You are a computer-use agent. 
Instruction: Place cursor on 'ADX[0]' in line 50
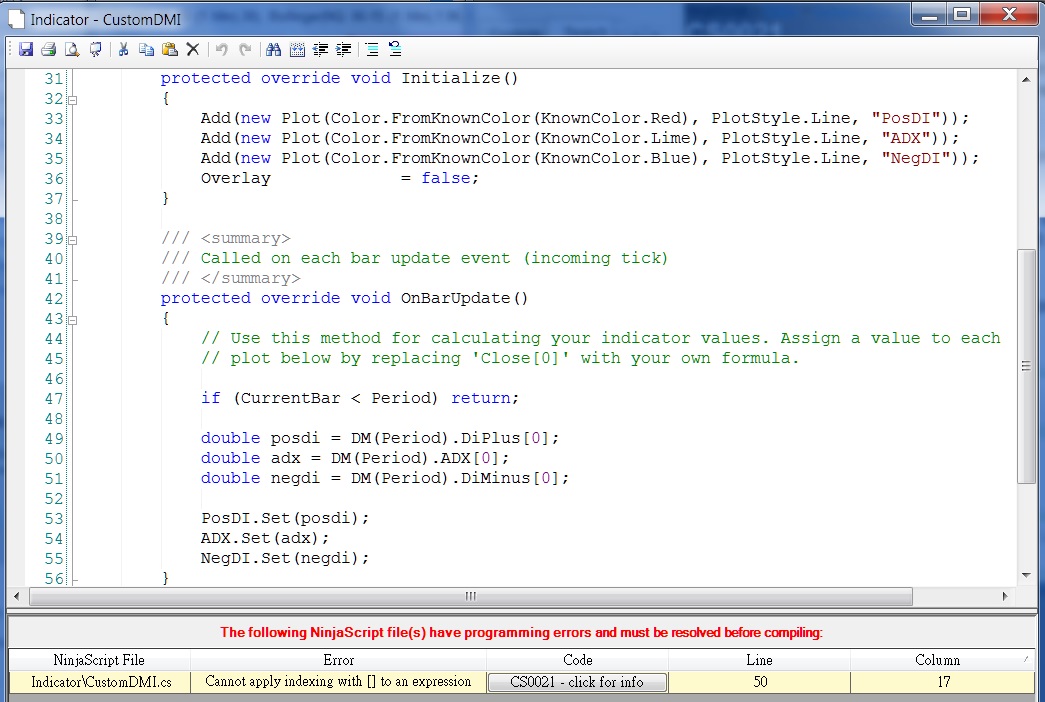click(x=470, y=458)
